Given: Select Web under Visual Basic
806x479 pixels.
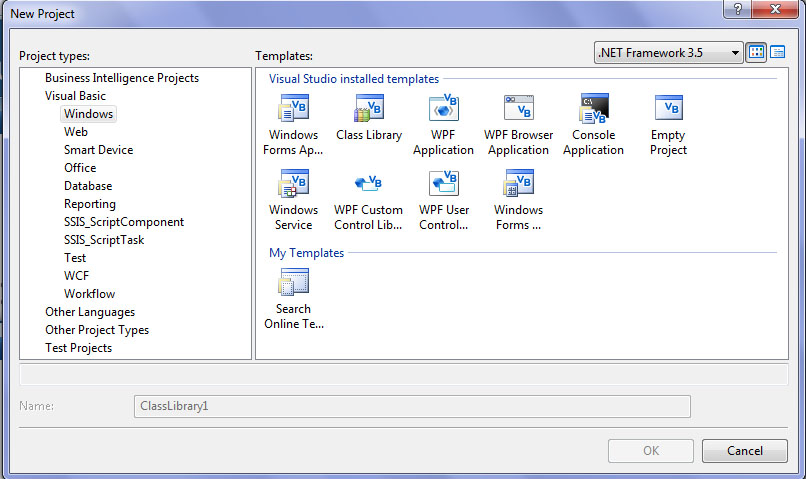Looking at the screenshot, I should point(76,132).
